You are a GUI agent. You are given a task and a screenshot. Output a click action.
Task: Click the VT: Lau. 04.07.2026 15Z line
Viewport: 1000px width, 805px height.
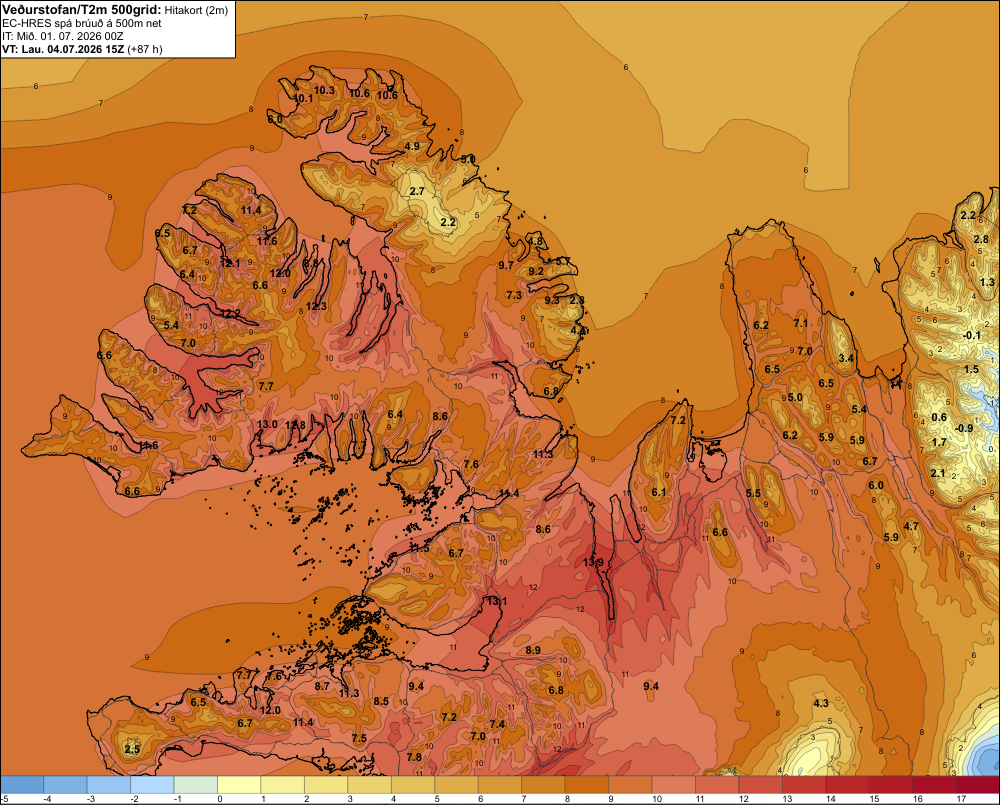coord(82,49)
